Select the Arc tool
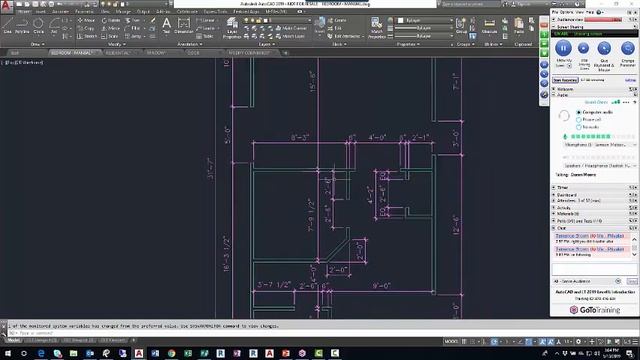Screen dimensions: 640x360 pyautogui.click(x=54, y=25)
